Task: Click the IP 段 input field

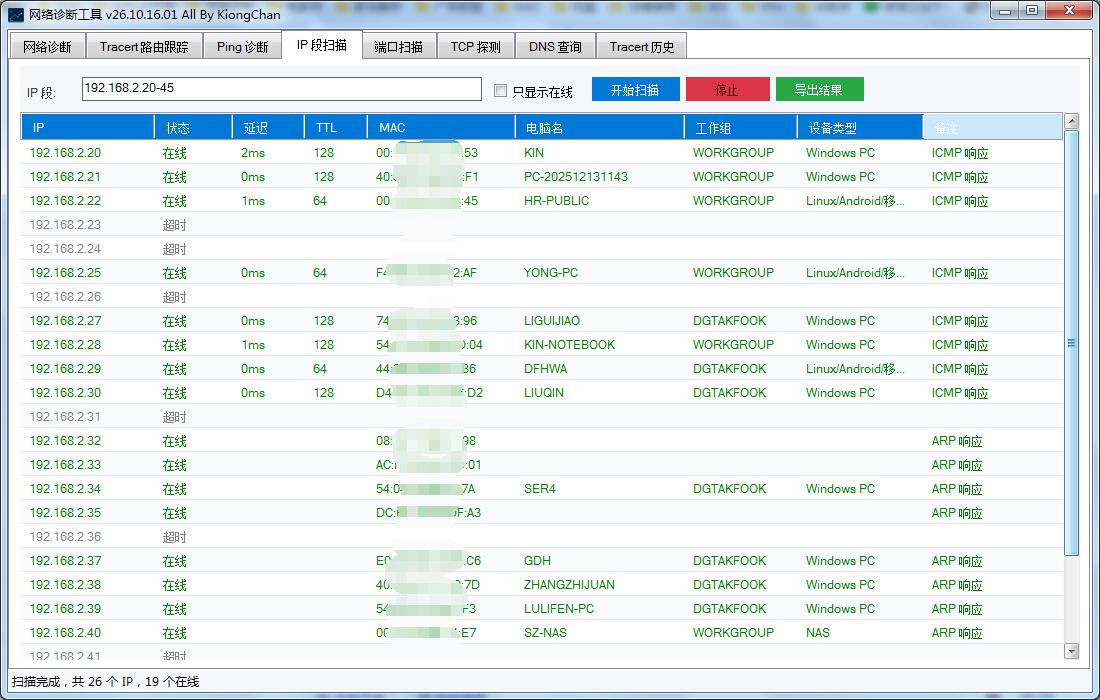Action: [x=281, y=89]
